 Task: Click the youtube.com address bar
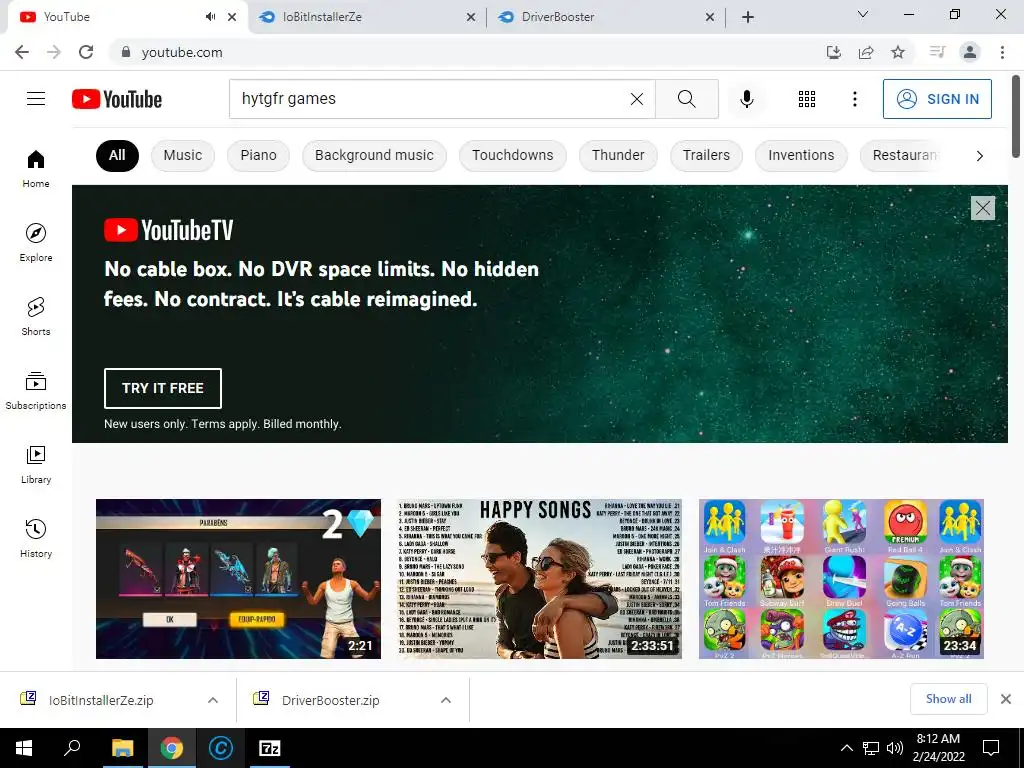(x=457, y=52)
